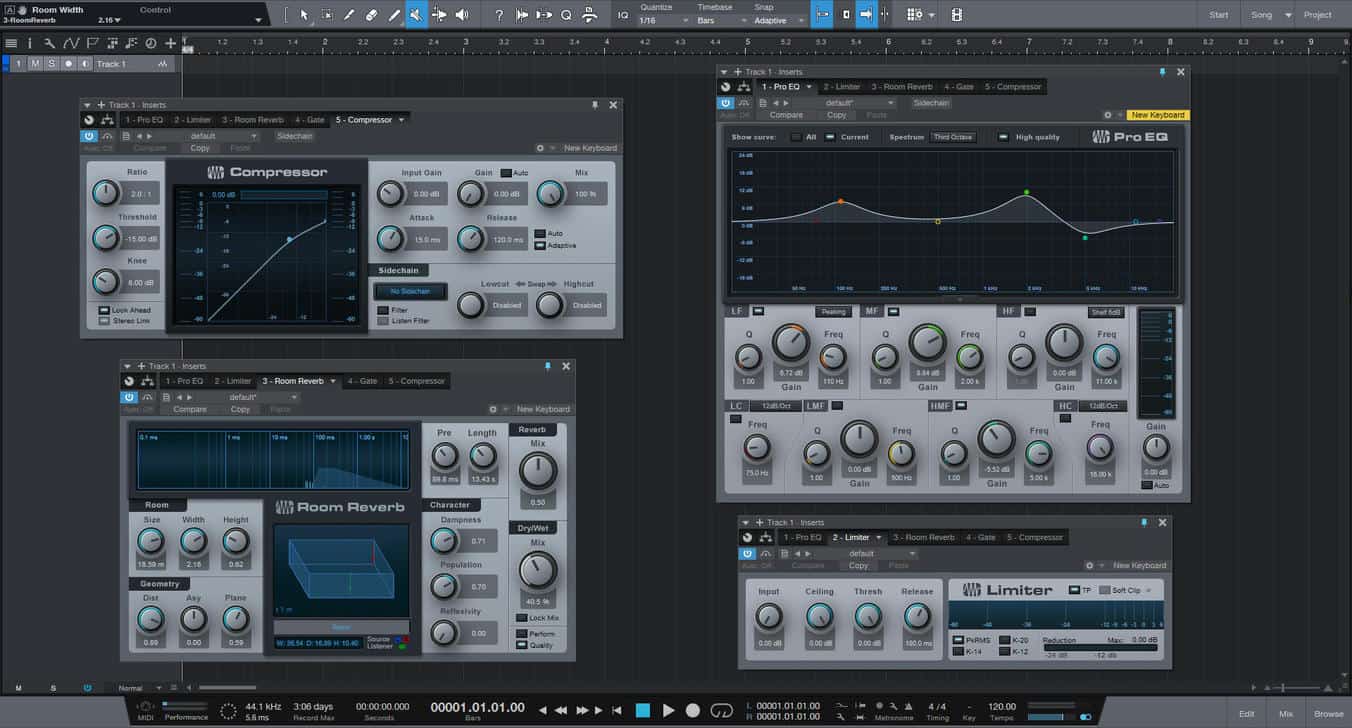Screen dimensions: 1352x728
Task: Toggle Stereo Link in the Compressor
Action: coord(104,321)
